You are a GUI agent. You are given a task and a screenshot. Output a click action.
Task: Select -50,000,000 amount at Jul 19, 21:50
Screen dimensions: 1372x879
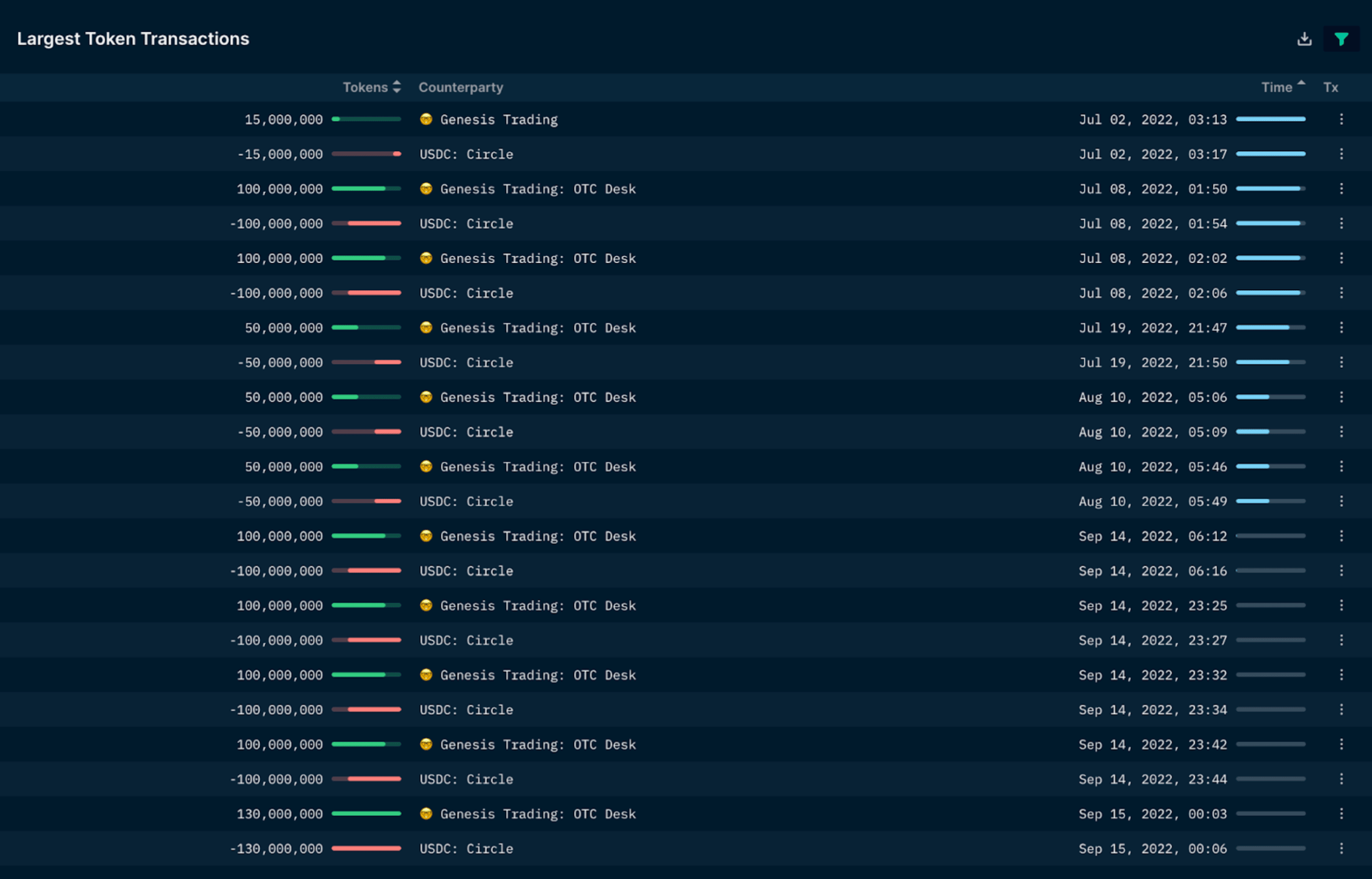point(280,362)
